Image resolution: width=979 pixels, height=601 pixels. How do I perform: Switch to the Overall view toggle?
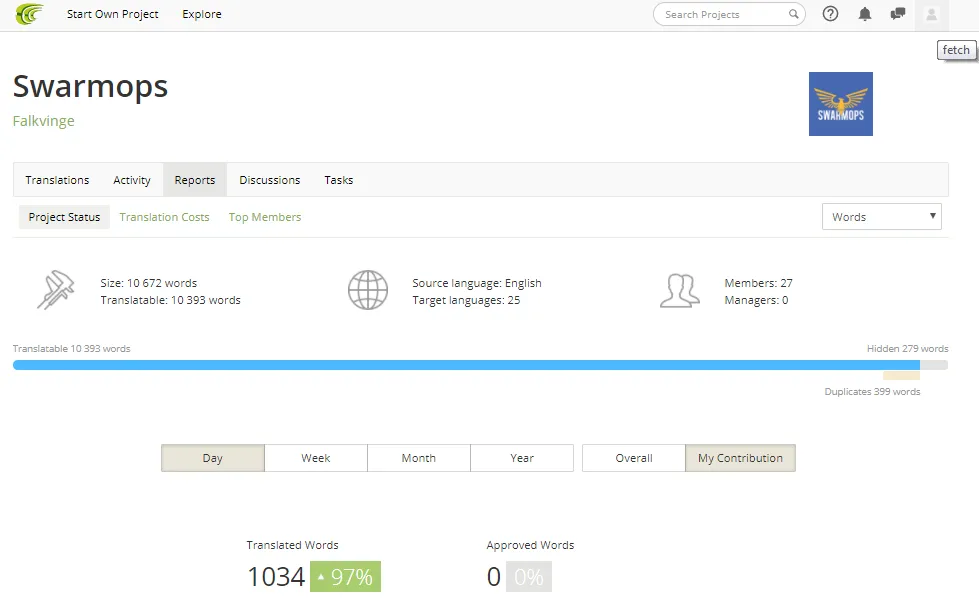click(634, 458)
